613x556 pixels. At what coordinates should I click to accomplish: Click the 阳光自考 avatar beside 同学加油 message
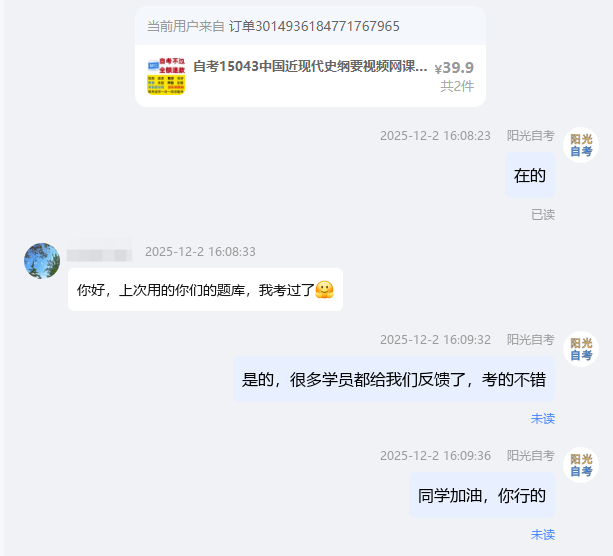coord(581,465)
